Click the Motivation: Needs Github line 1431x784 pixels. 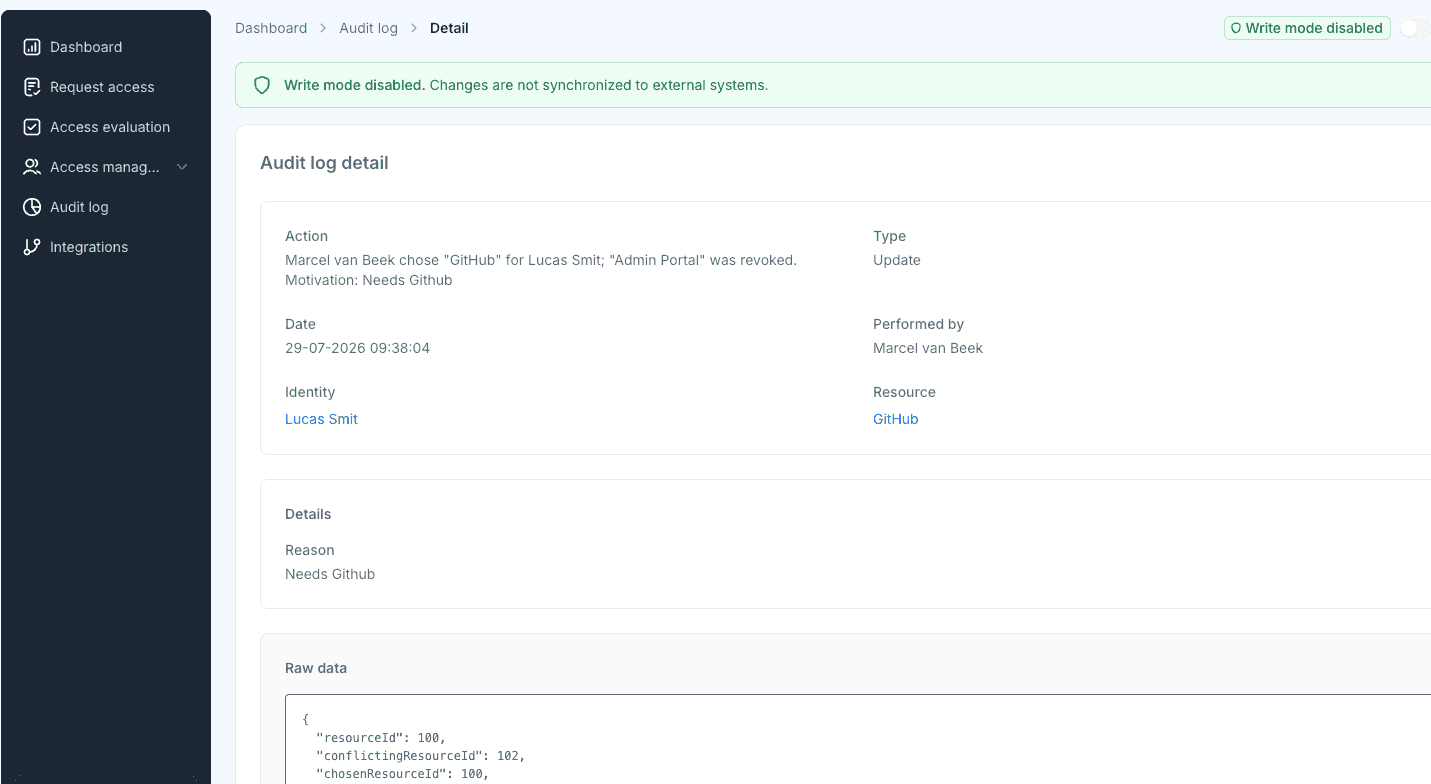(x=369, y=280)
